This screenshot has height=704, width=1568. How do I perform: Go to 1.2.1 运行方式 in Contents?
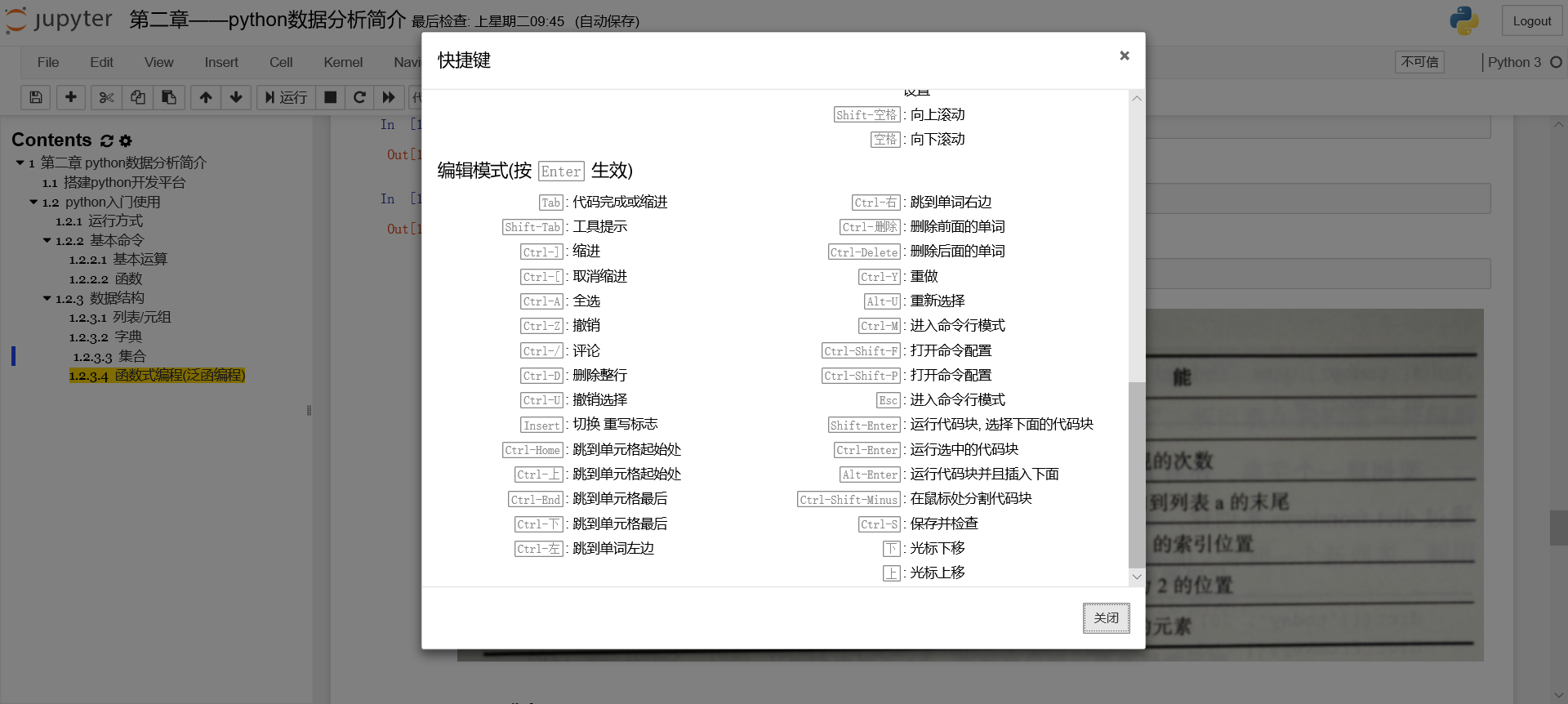pos(100,221)
